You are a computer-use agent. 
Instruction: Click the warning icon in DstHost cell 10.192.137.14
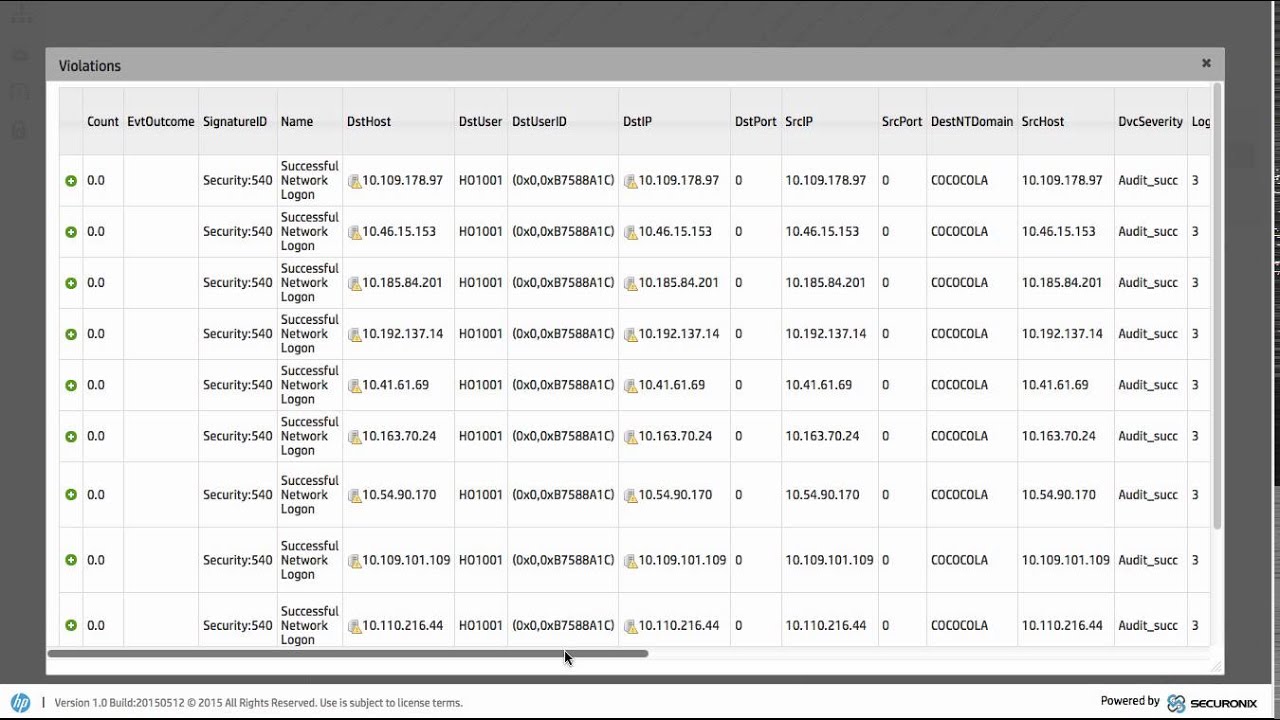[354, 334]
